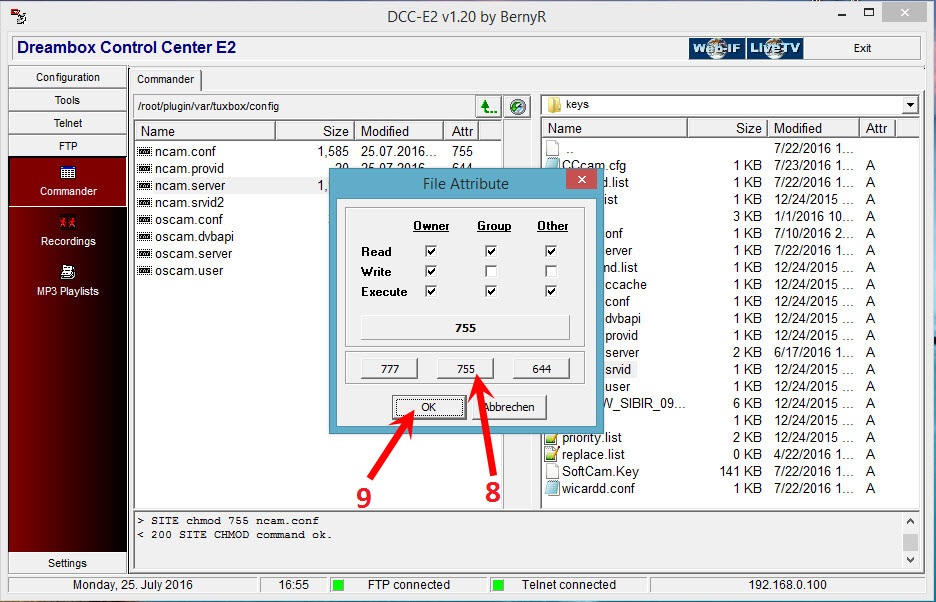
Task: Uncheck the Owner Read checkbox
Action: coord(431,252)
